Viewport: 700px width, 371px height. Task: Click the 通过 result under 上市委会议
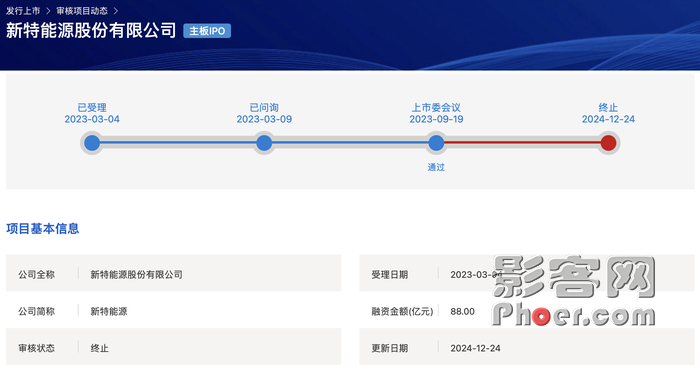point(436,167)
